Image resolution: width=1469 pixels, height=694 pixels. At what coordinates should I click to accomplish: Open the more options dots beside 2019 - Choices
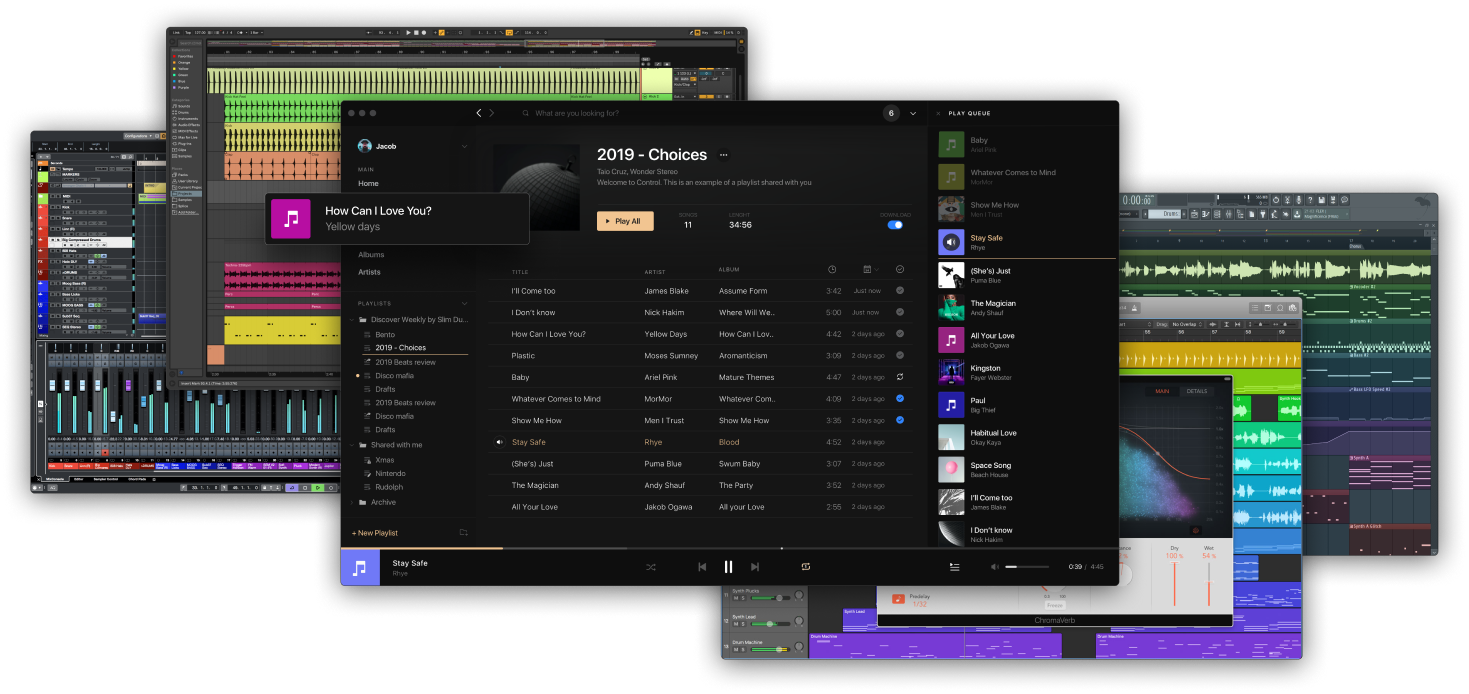(724, 155)
